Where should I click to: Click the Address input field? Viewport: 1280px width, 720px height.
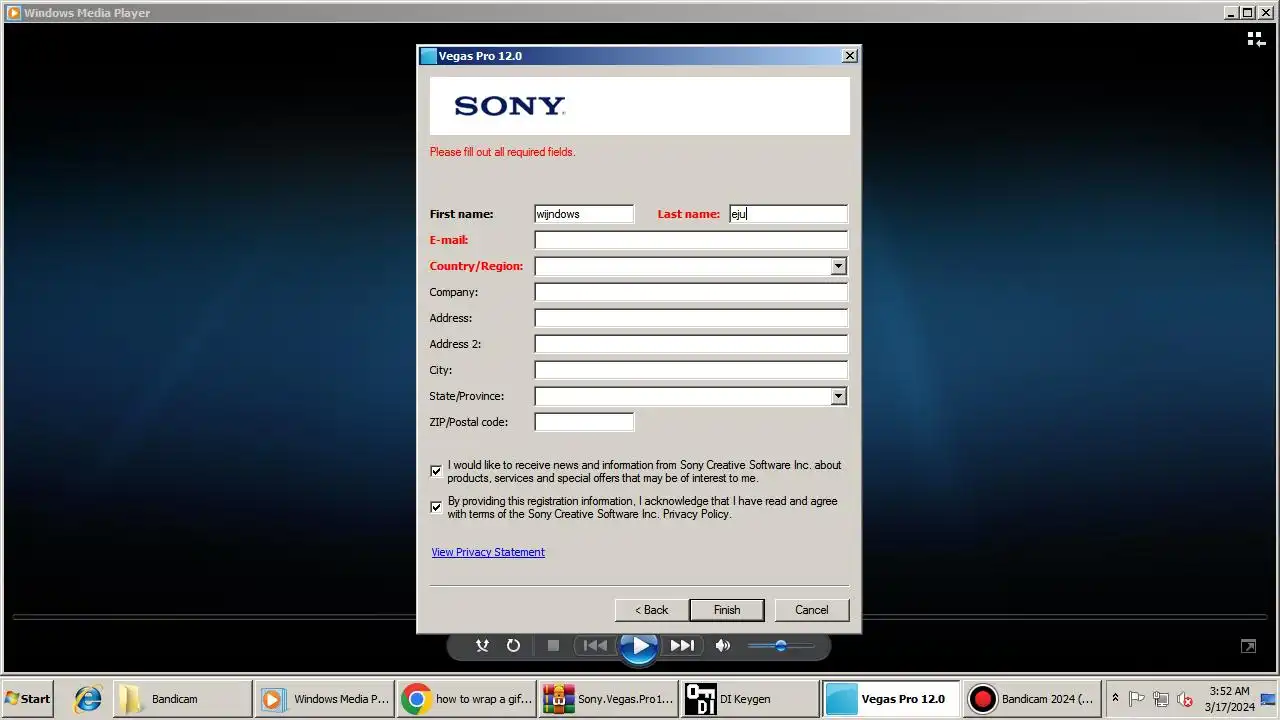tap(691, 318)
